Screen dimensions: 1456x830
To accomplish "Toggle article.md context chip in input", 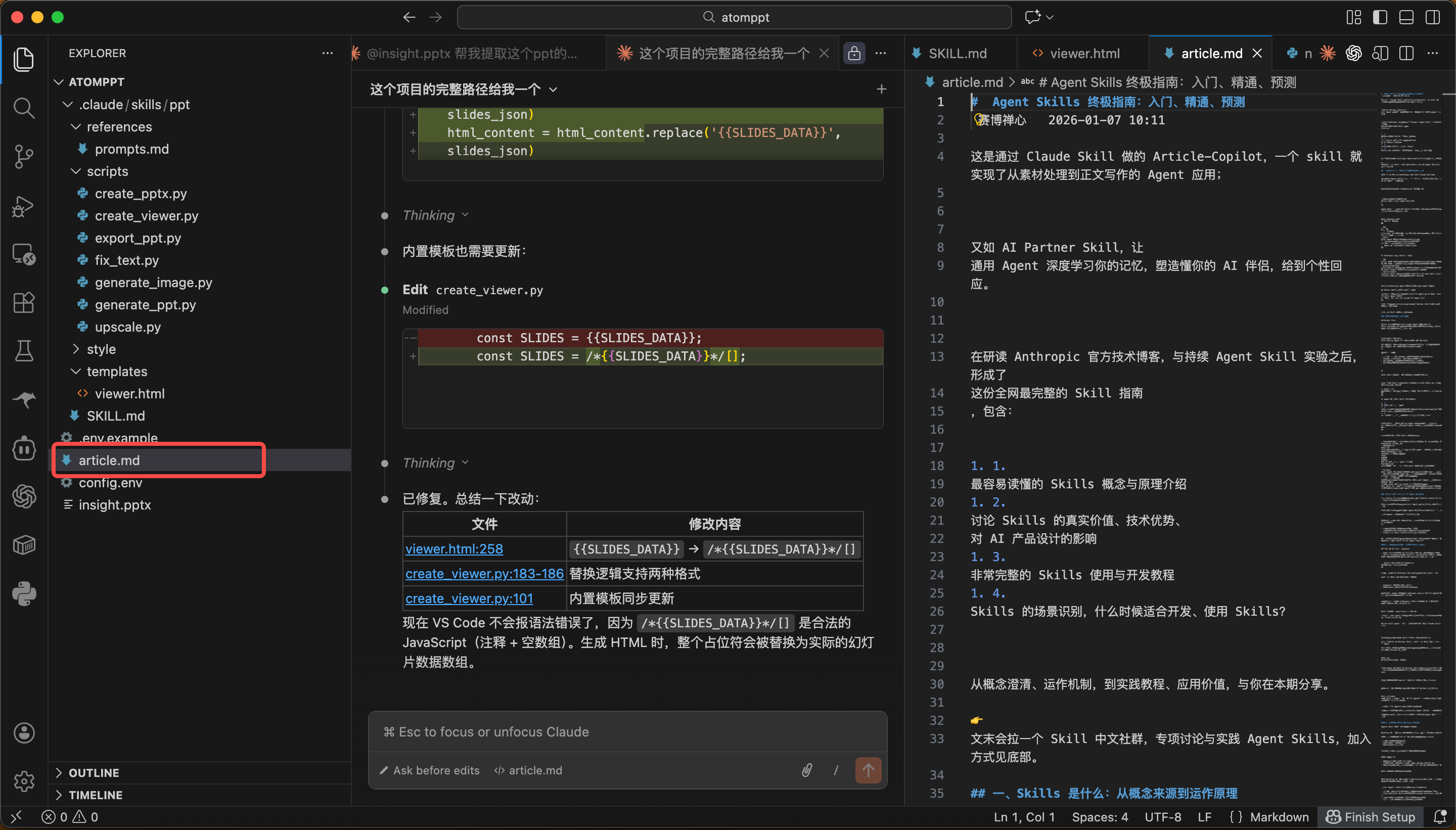I will [x=528, y=770].
